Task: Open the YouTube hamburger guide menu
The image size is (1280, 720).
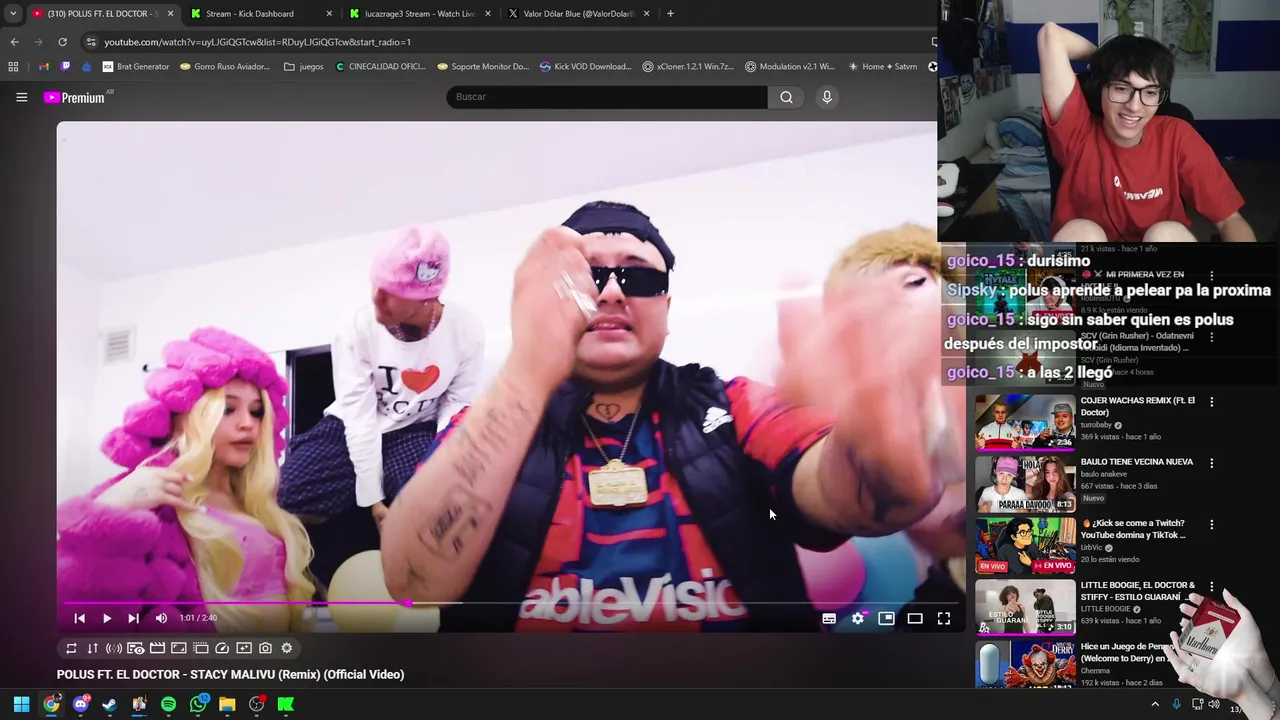Action: pyautogui.click(x=21, y=97)
